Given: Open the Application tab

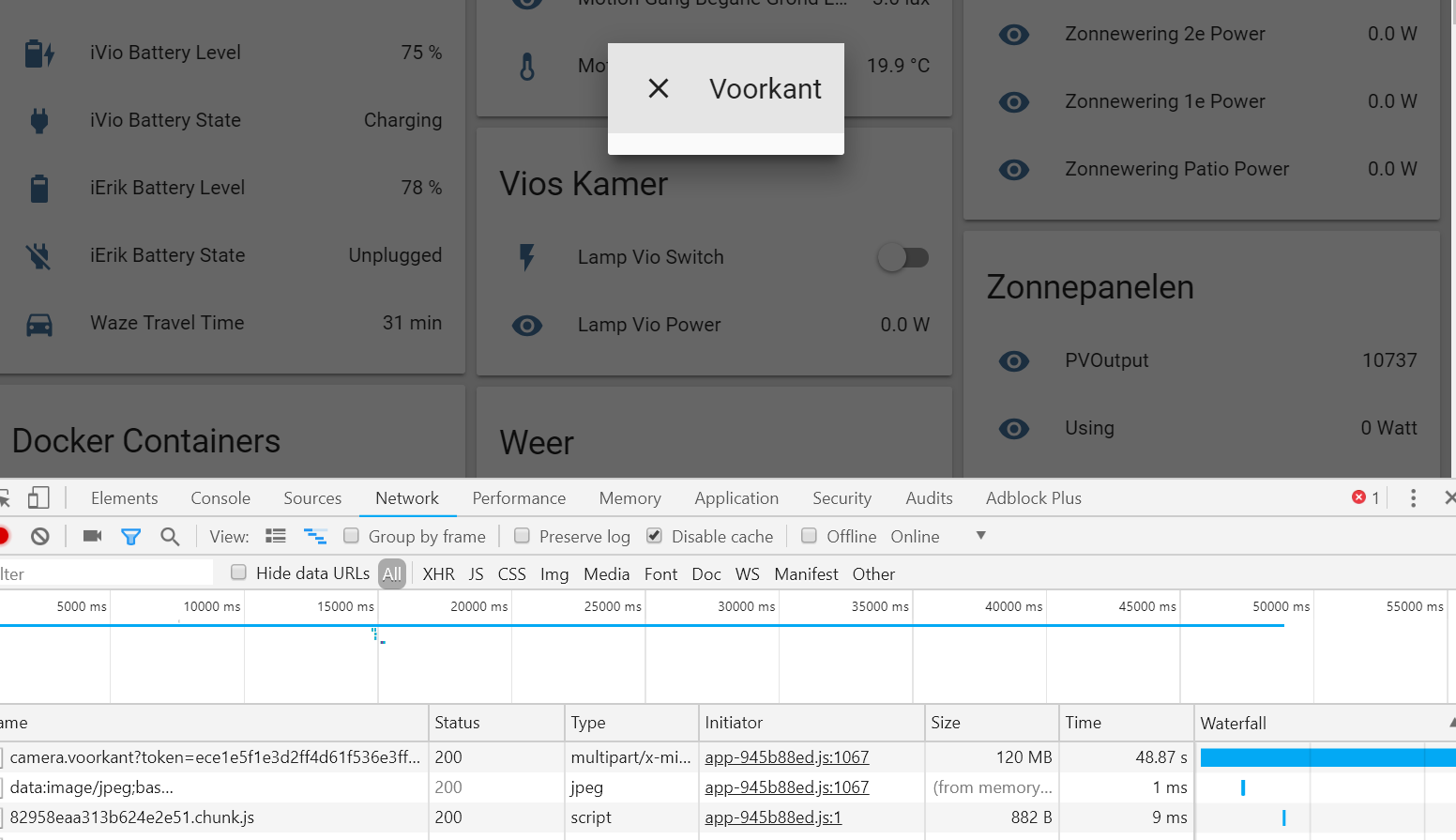Looking at the screenshot, I should tap(736, 498).
